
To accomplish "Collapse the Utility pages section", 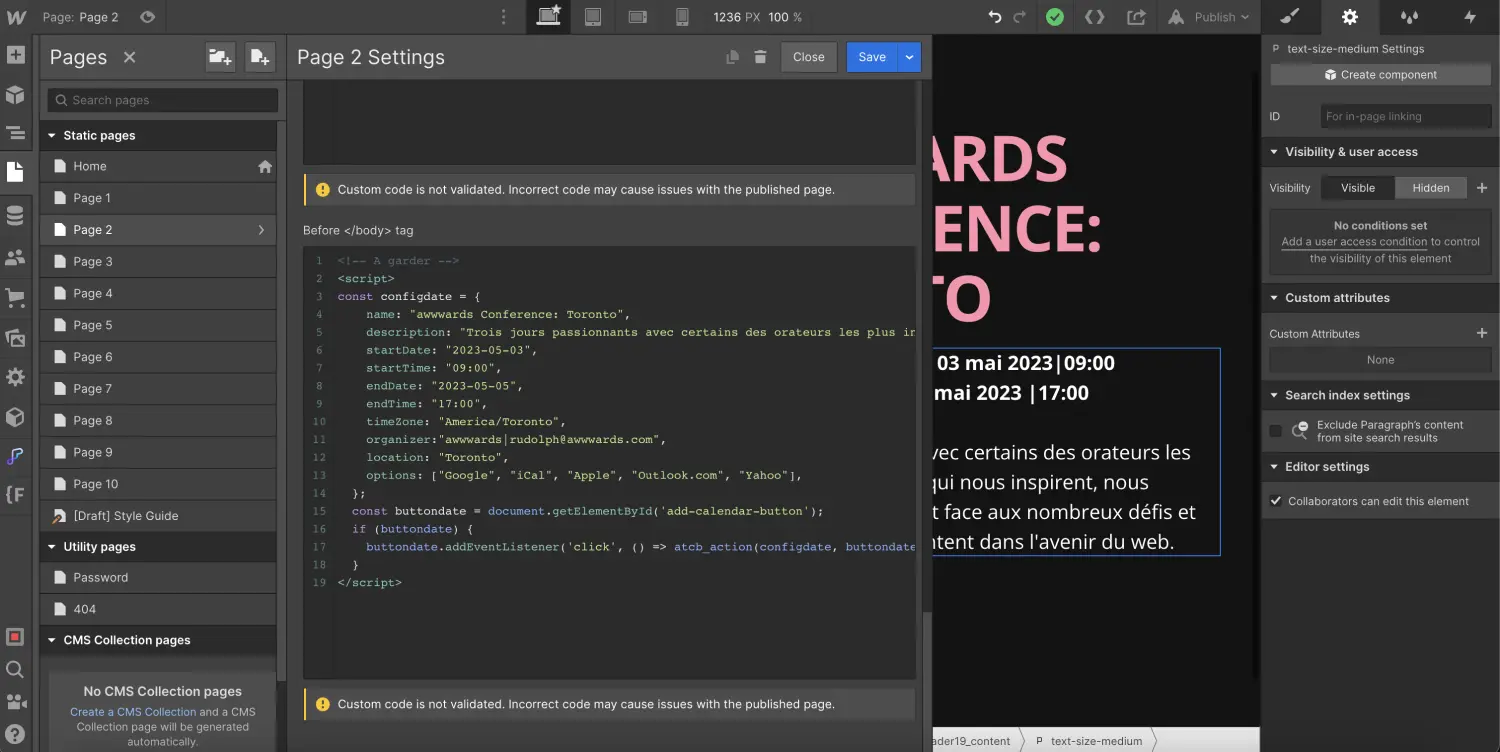I will coord(52,546).
